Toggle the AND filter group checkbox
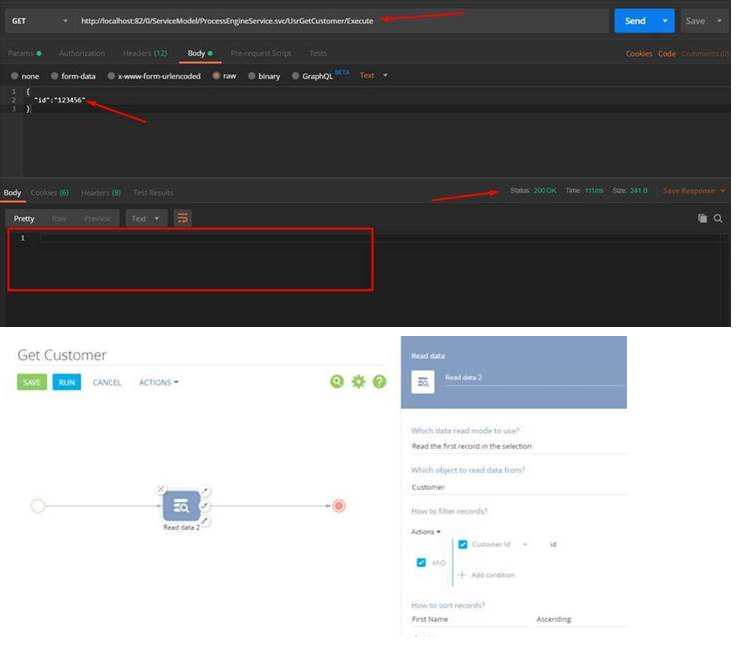Image resolution: width=736 pixels, height=646 pixels. pos(421,563)
